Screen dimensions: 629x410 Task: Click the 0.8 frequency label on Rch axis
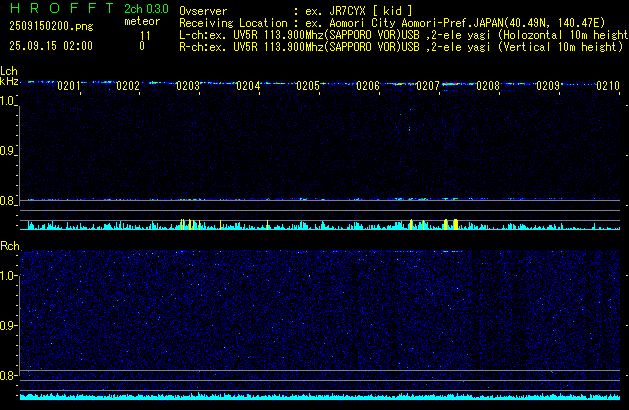pos(7,375)
